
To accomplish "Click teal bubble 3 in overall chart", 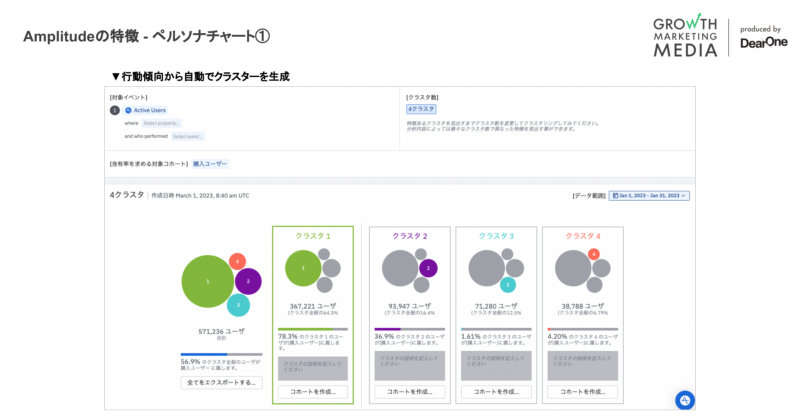I will (x=238, y=305).
